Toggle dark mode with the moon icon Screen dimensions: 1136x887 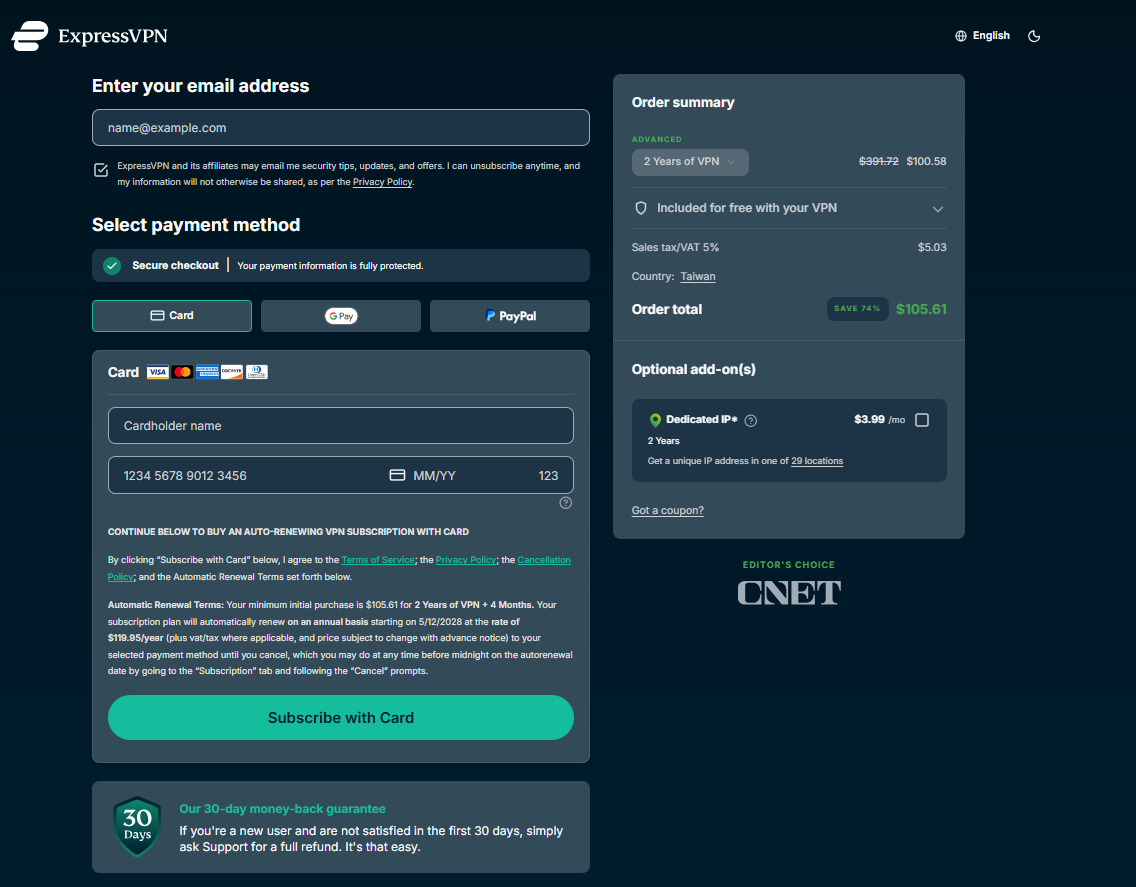pos(1034,35)
